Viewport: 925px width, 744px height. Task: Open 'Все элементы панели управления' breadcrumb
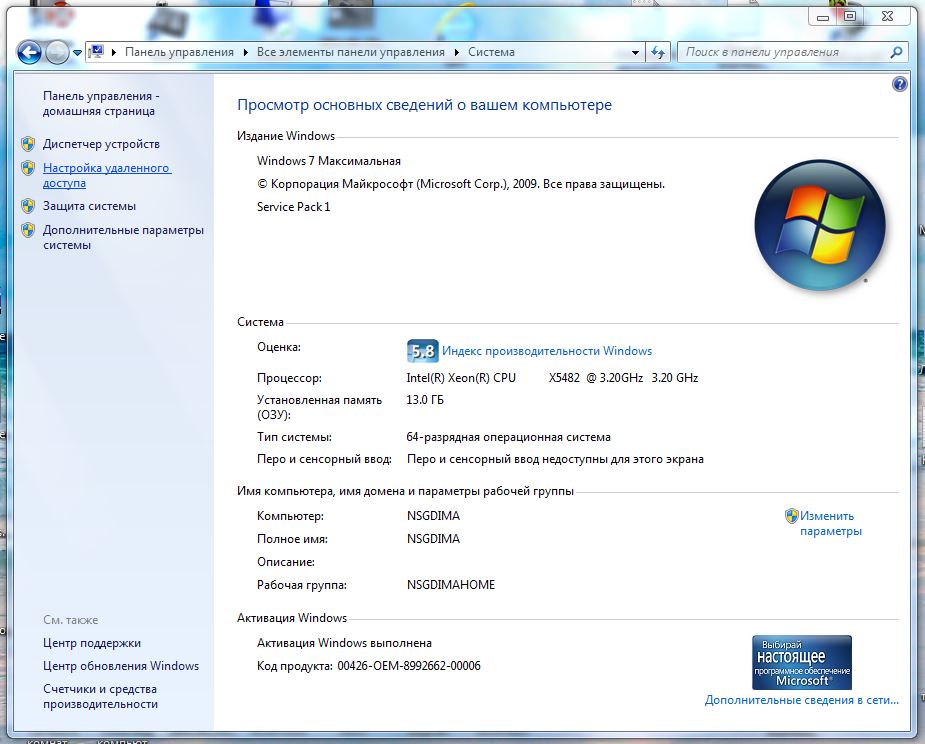click(x=350, y=52)
